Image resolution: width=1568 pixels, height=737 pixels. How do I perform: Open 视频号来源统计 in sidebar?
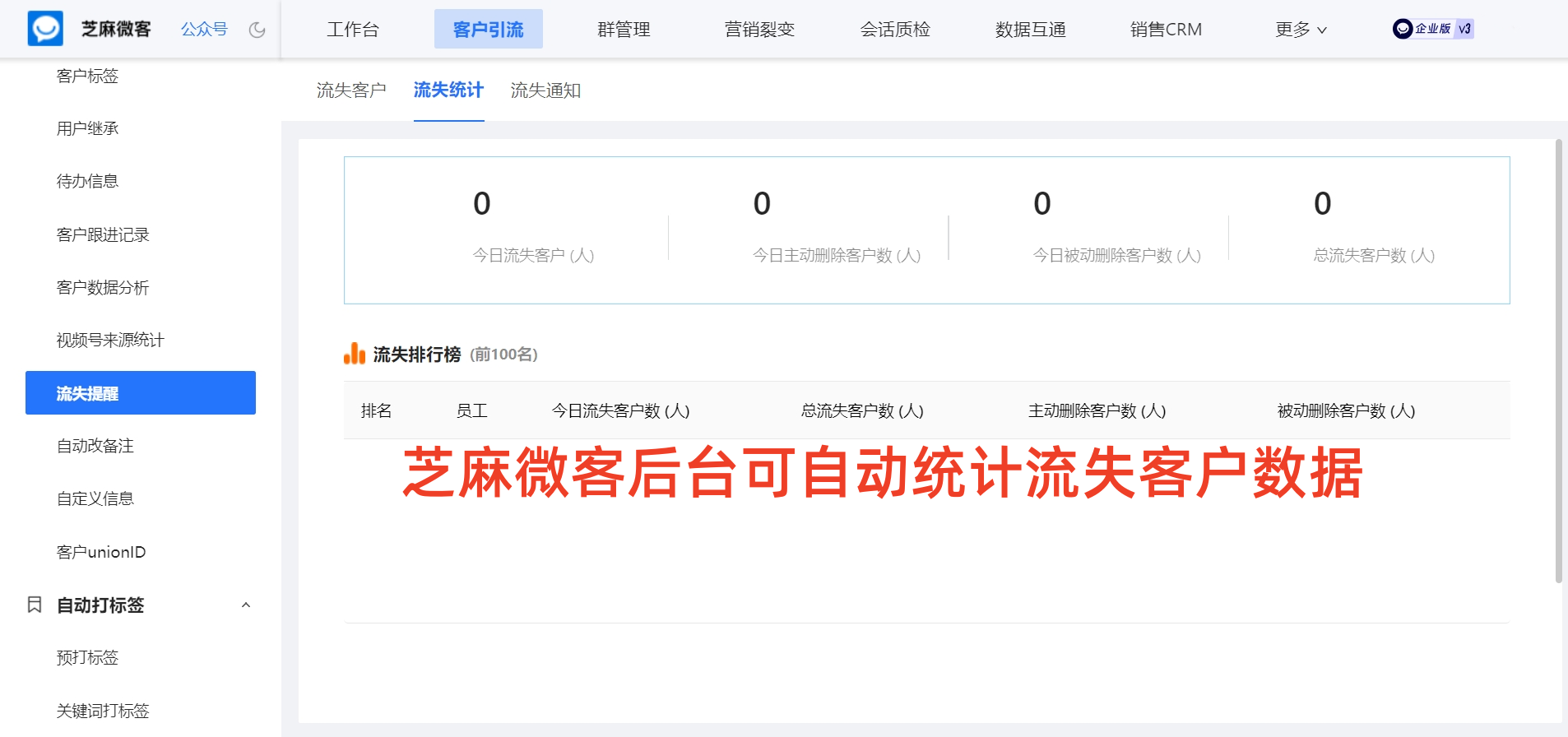point(110,340)
